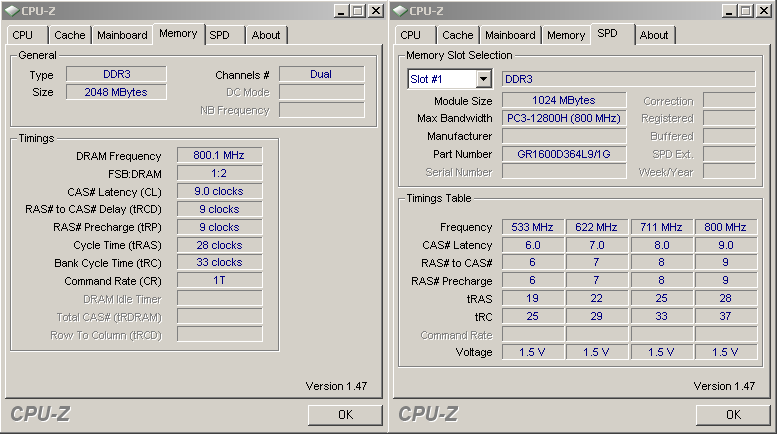Click empty NB Frequency field
This screenshot has width=777, height=434.
click(x=322, y=110)
